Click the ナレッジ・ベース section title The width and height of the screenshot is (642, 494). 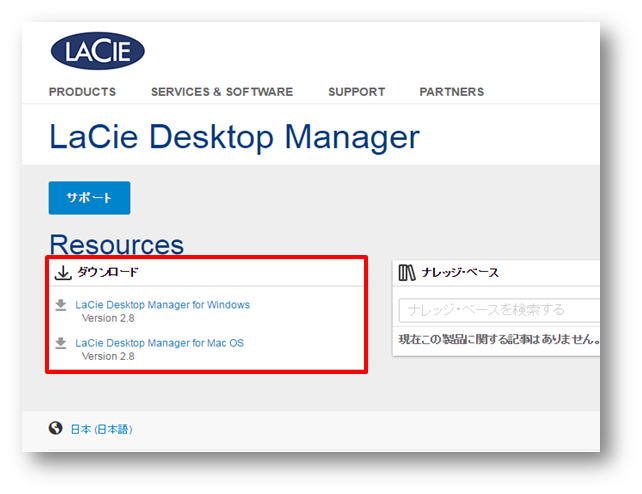[x=460, y=273]
